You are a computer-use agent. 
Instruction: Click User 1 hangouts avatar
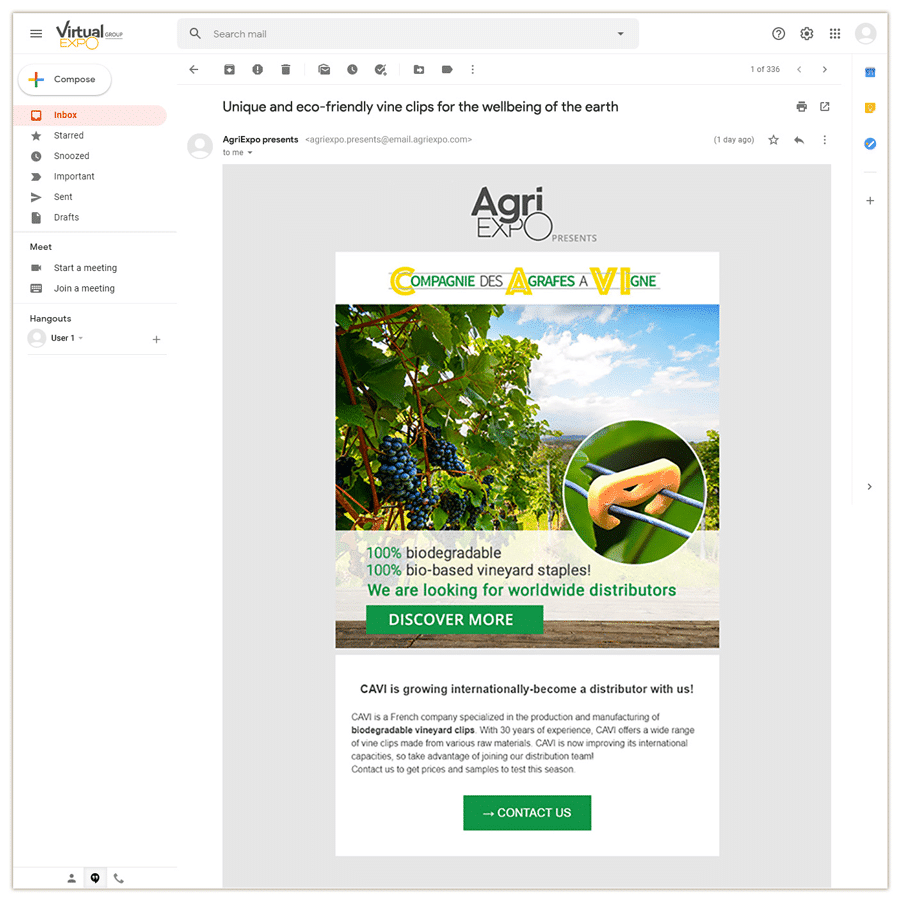pyautogui.click(x=37, y=338)
